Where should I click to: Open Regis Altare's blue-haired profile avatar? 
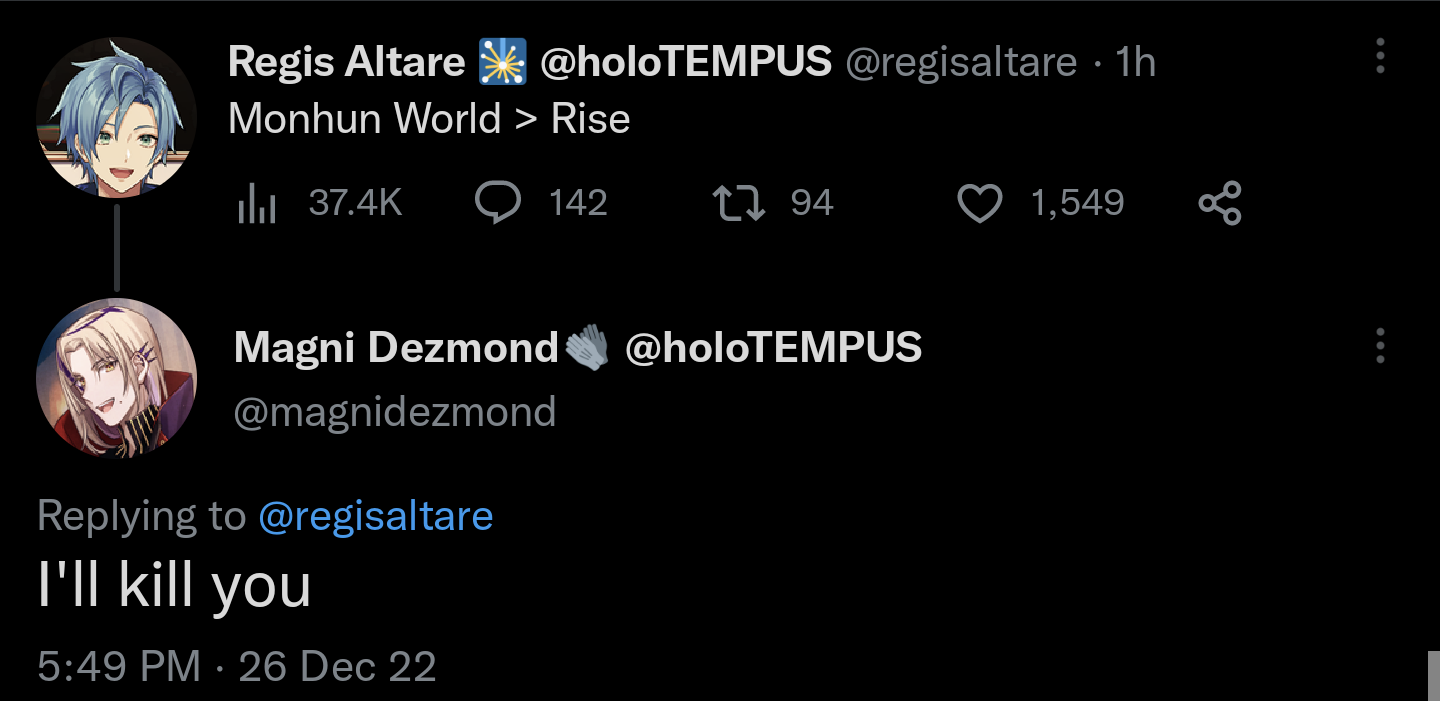[116, 118]
